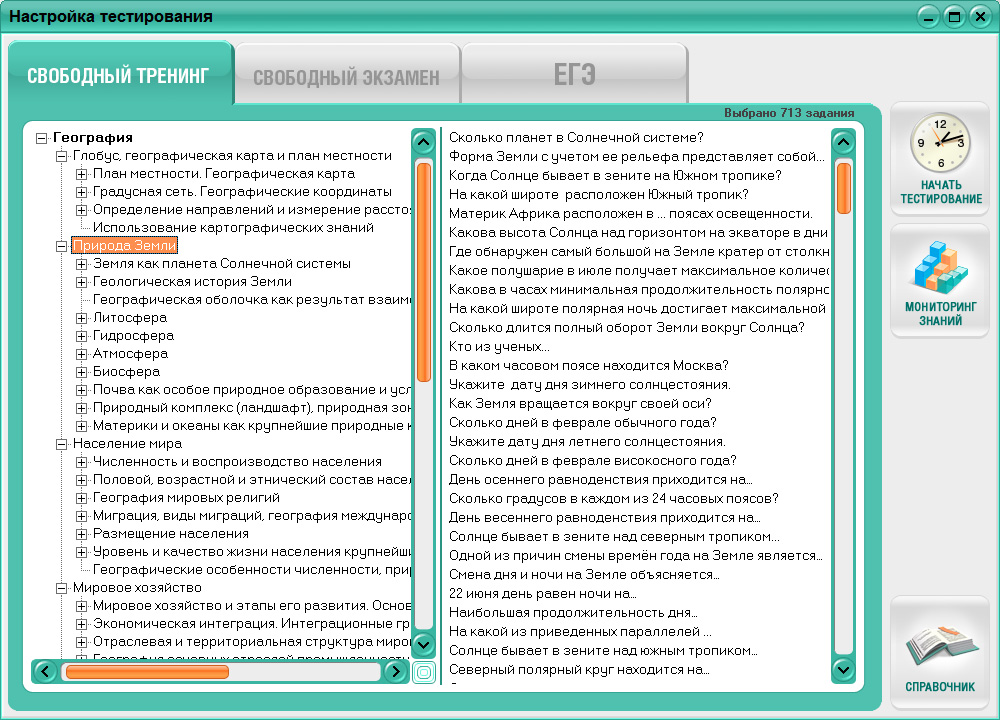Click the horizontal scroll left arrow
This screenshot has width=1000, height=720.
(45, 672)
